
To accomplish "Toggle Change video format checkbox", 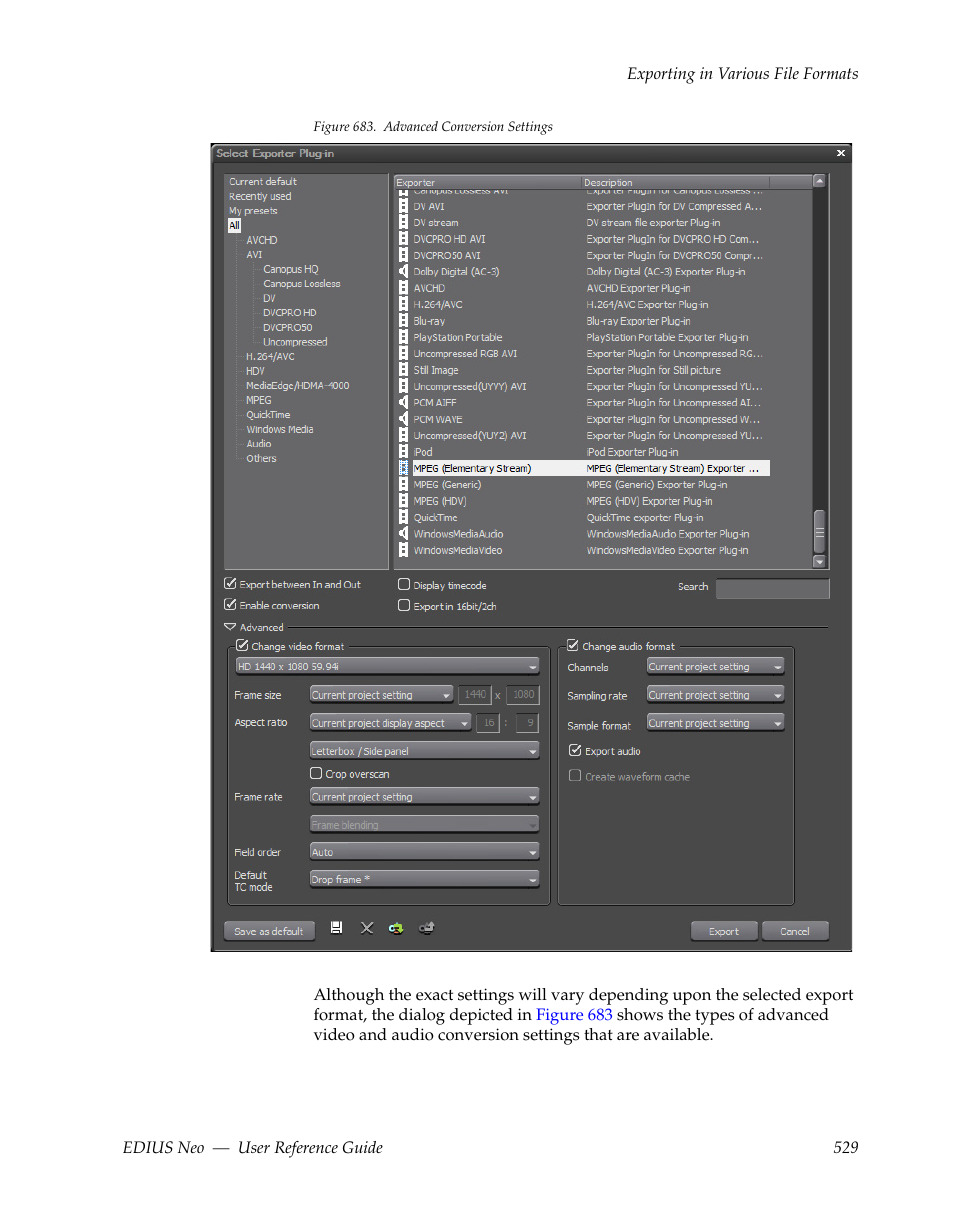I will [x=242, y=646].
